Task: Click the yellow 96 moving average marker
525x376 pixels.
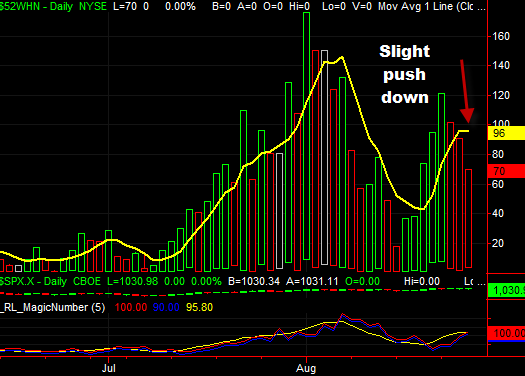Action: click(x=507, y=133)
